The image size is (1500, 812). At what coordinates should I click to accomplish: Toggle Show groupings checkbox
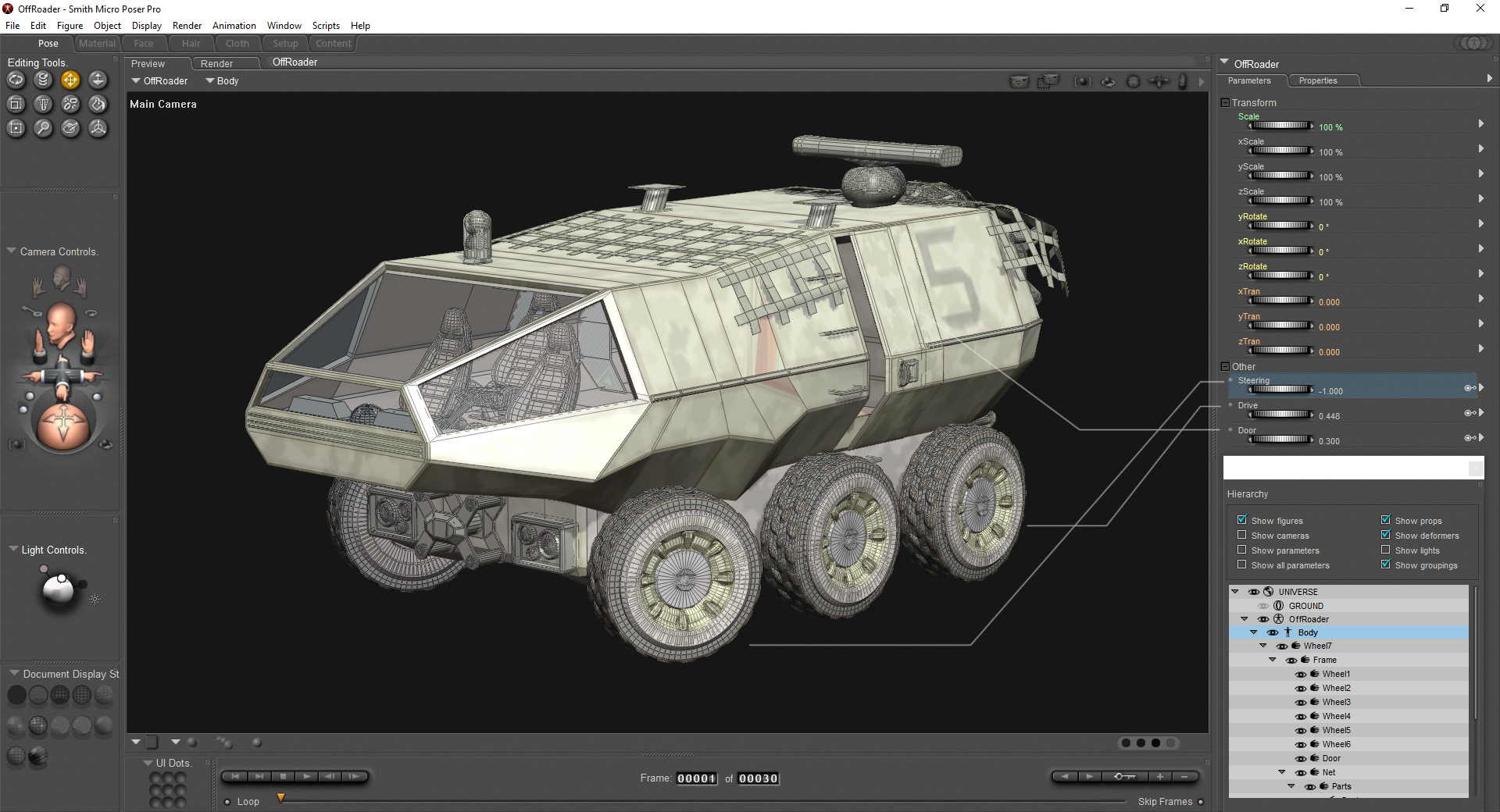click(1385, 564)
